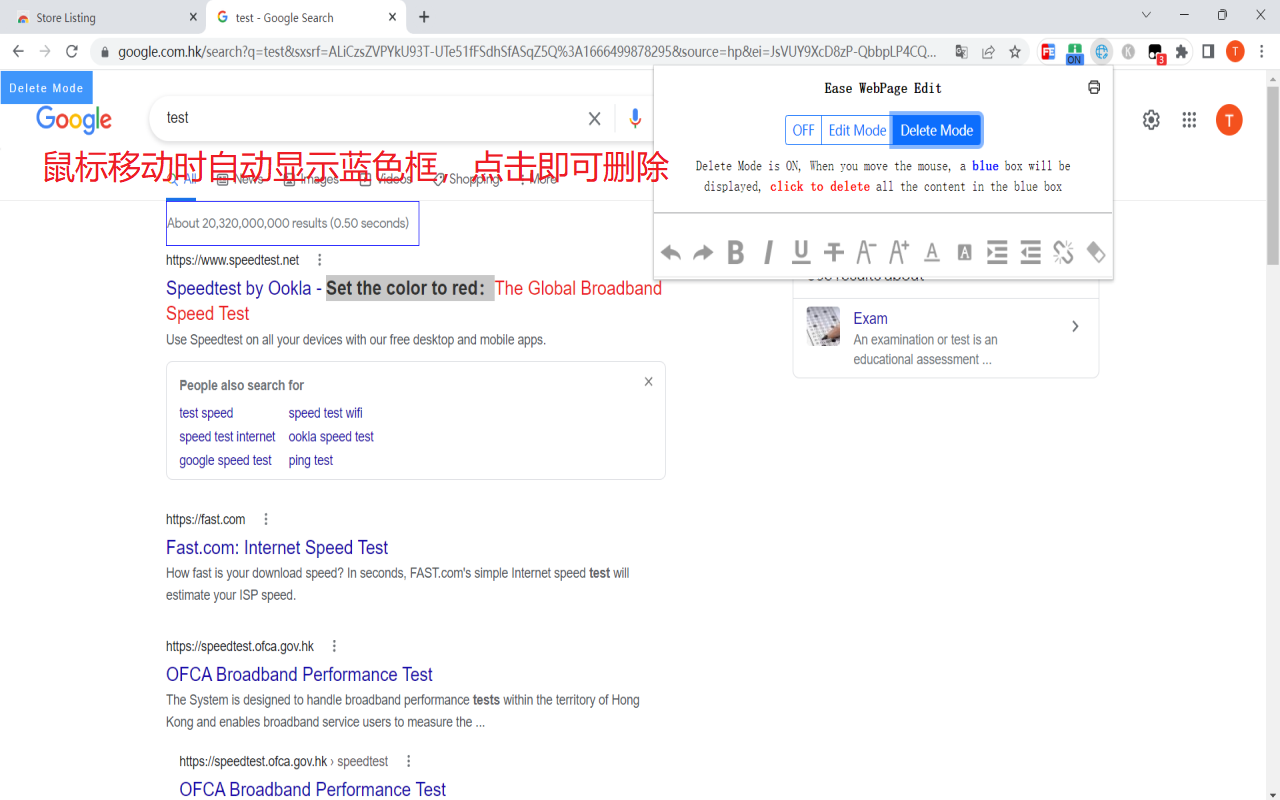Click the Delete Mode badge on the page
1280x800 pixels.
pyautogui.click(x=46, y=88)
